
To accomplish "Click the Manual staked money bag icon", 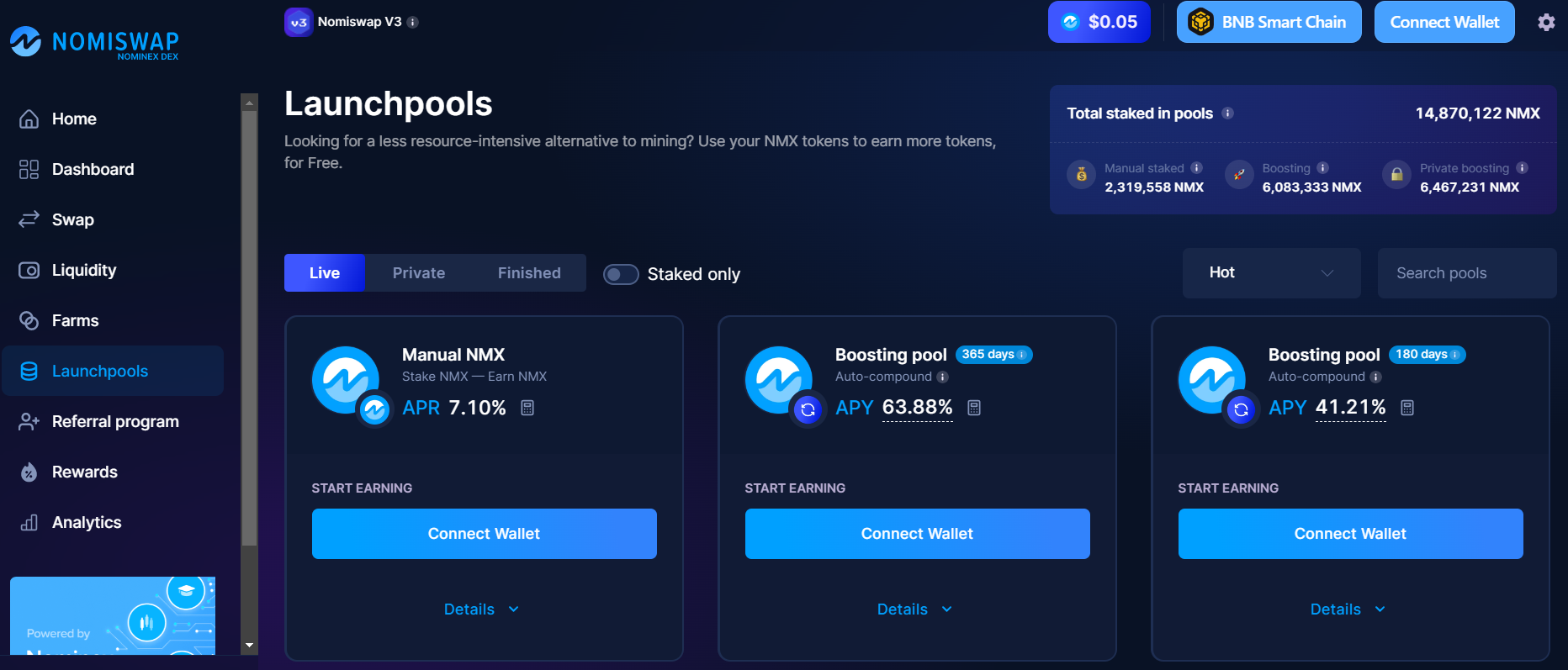I will 1081,175.
